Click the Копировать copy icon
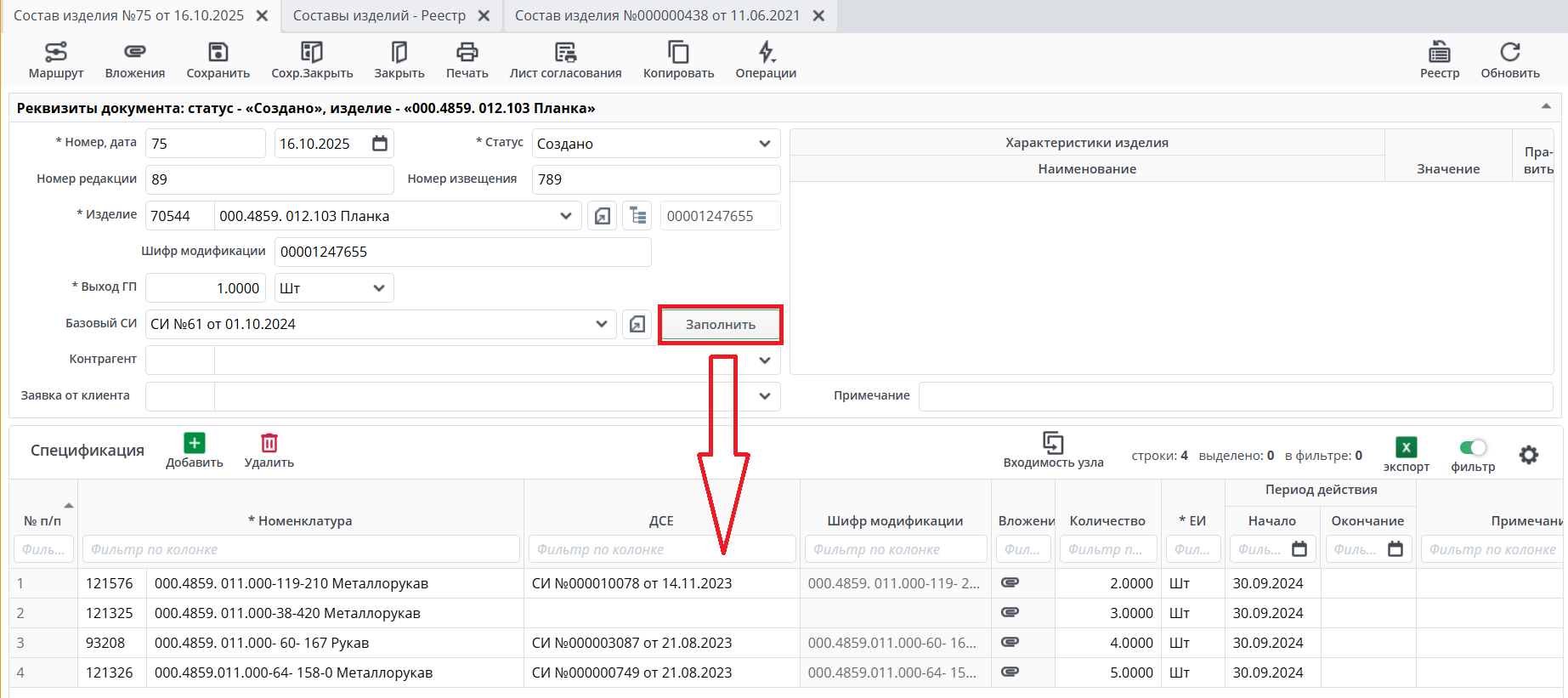1568x698 pixels. click(x=678, y=60)
